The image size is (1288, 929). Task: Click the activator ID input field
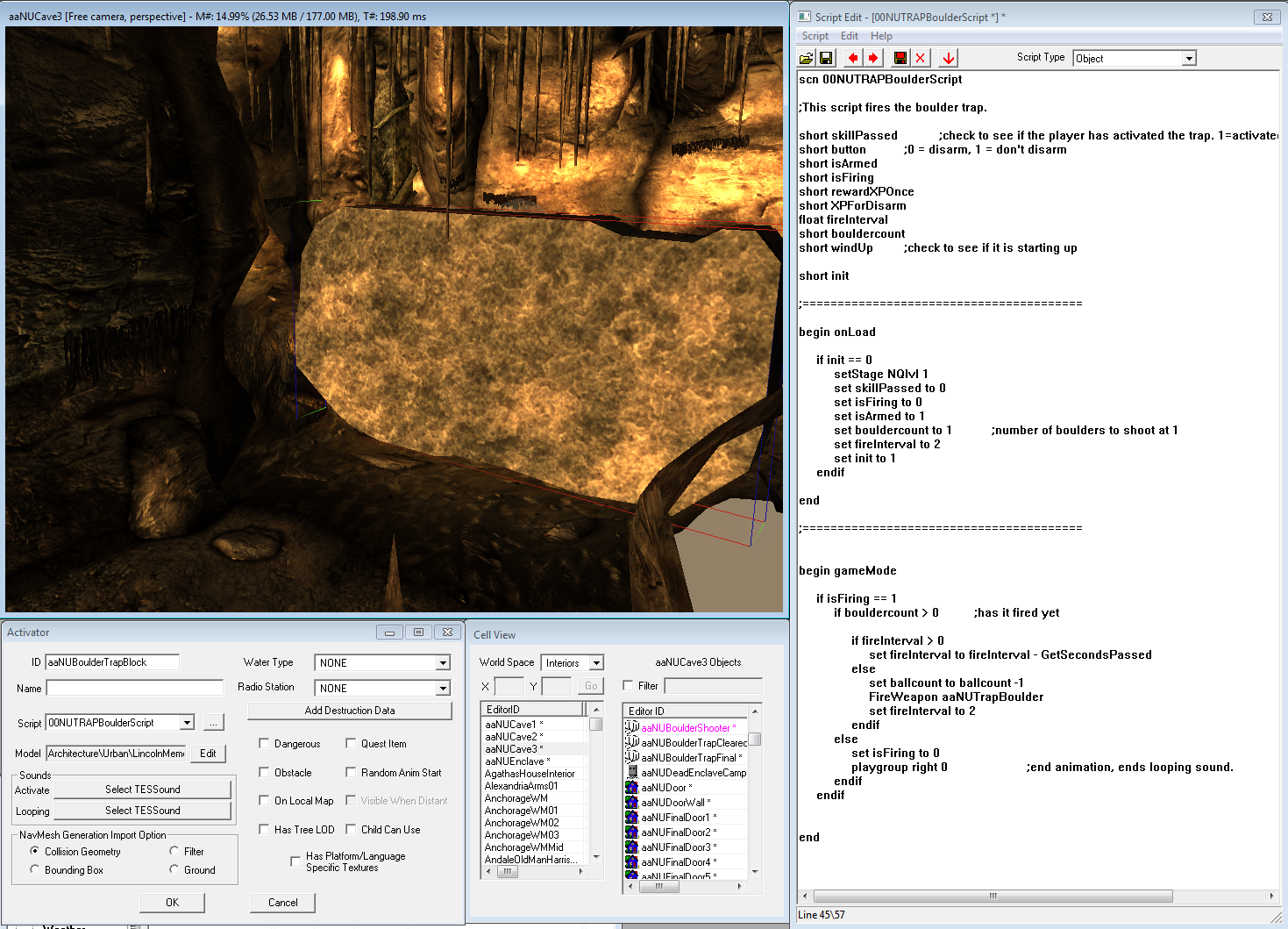112,662
